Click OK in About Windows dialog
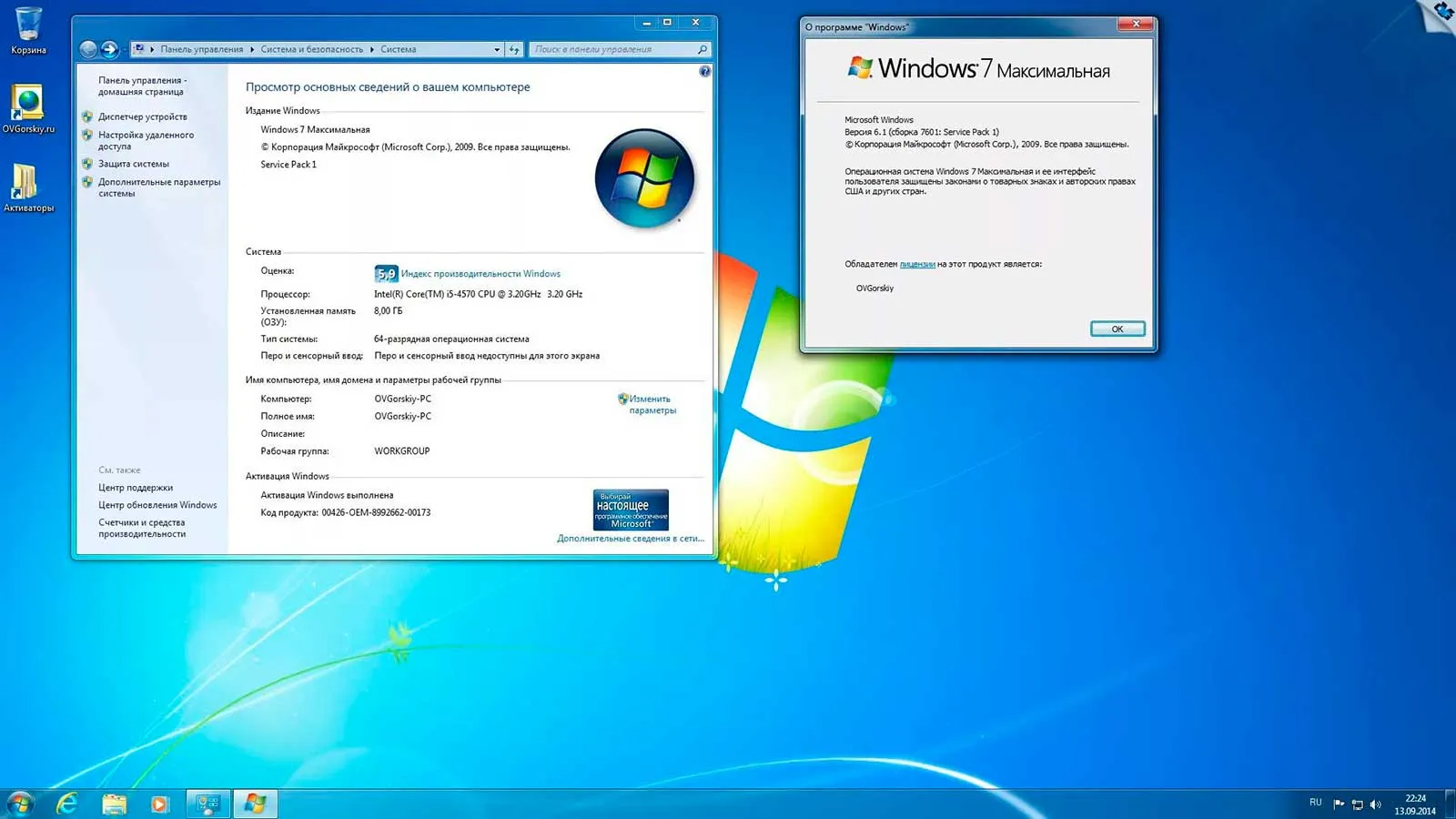 click(1117, 329)
